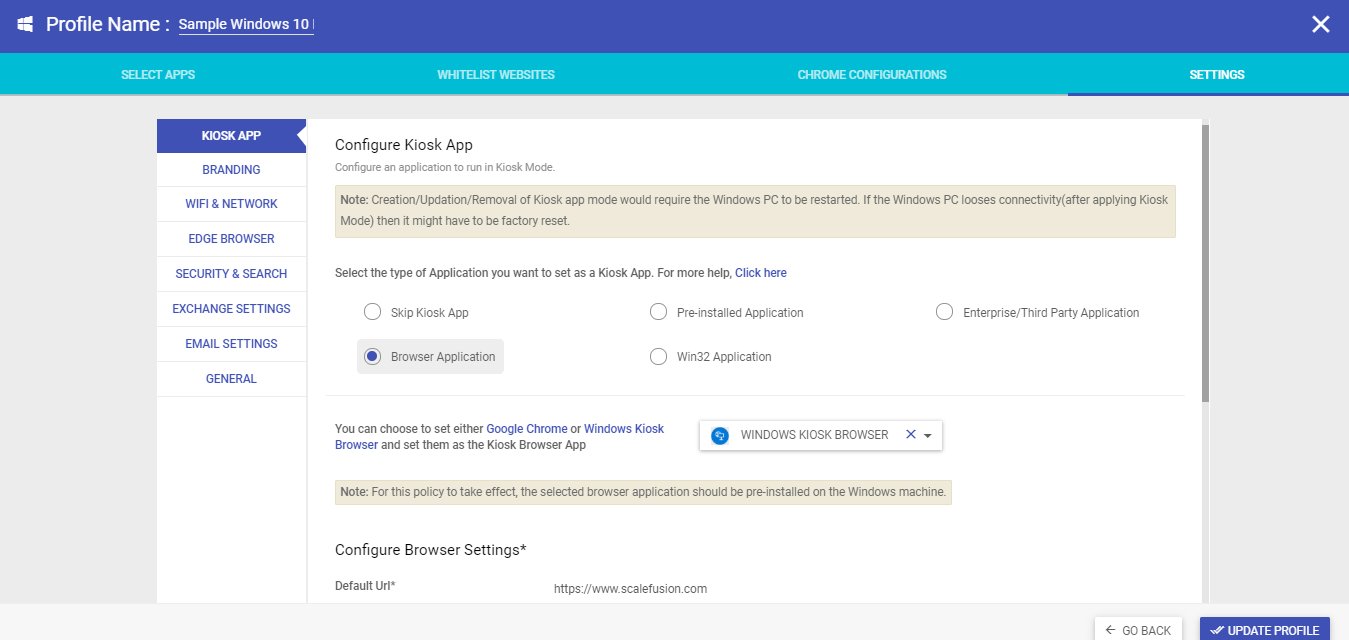Click the double-check icon on Update Profile
The width and height of the screenshot is (1349, 640).
[1217, 630]
